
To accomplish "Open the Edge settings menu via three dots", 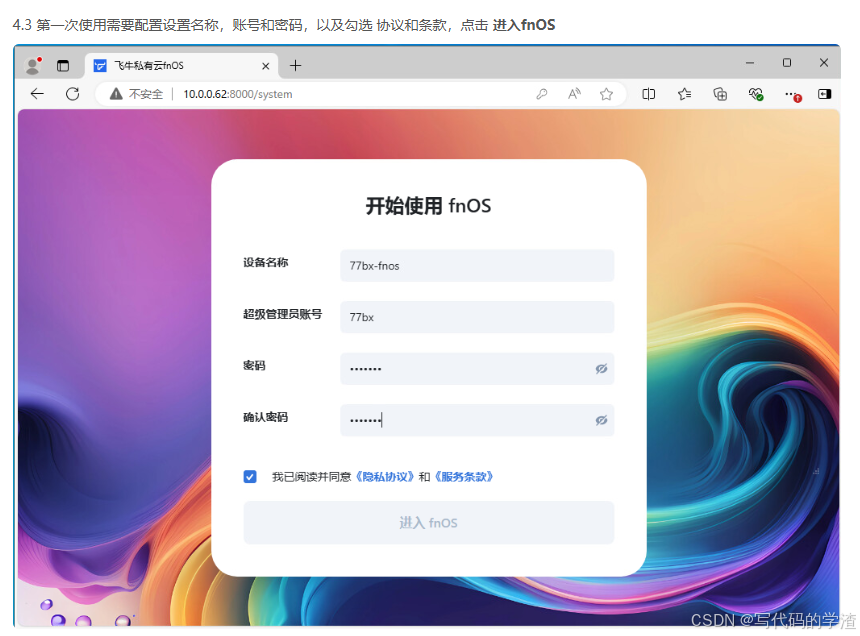I will 790,93.
